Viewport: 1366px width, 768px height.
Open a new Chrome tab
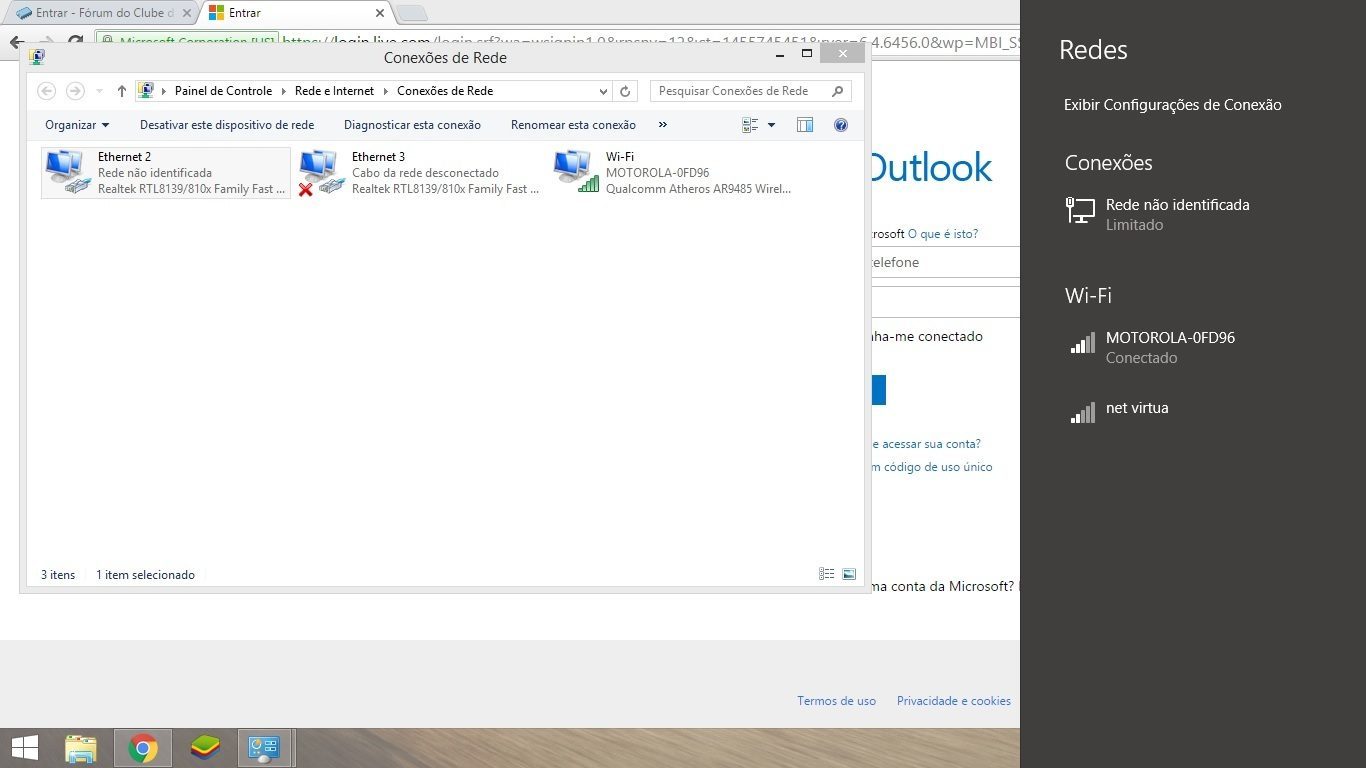coord(411,13)
